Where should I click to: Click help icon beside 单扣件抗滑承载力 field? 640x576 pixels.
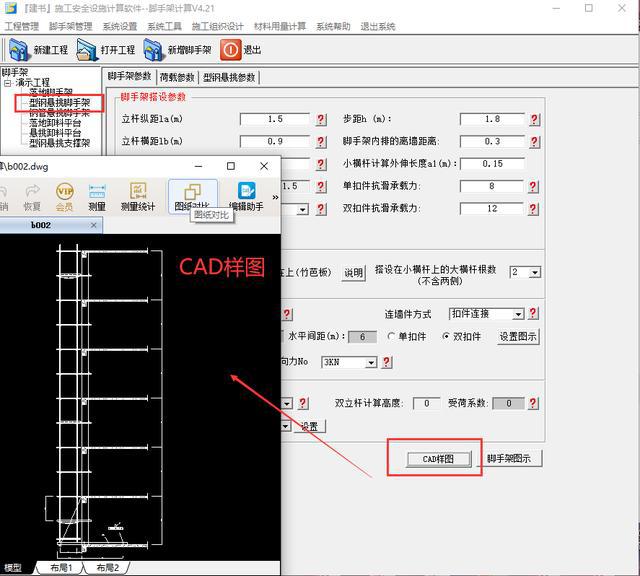tap(533, 187)
